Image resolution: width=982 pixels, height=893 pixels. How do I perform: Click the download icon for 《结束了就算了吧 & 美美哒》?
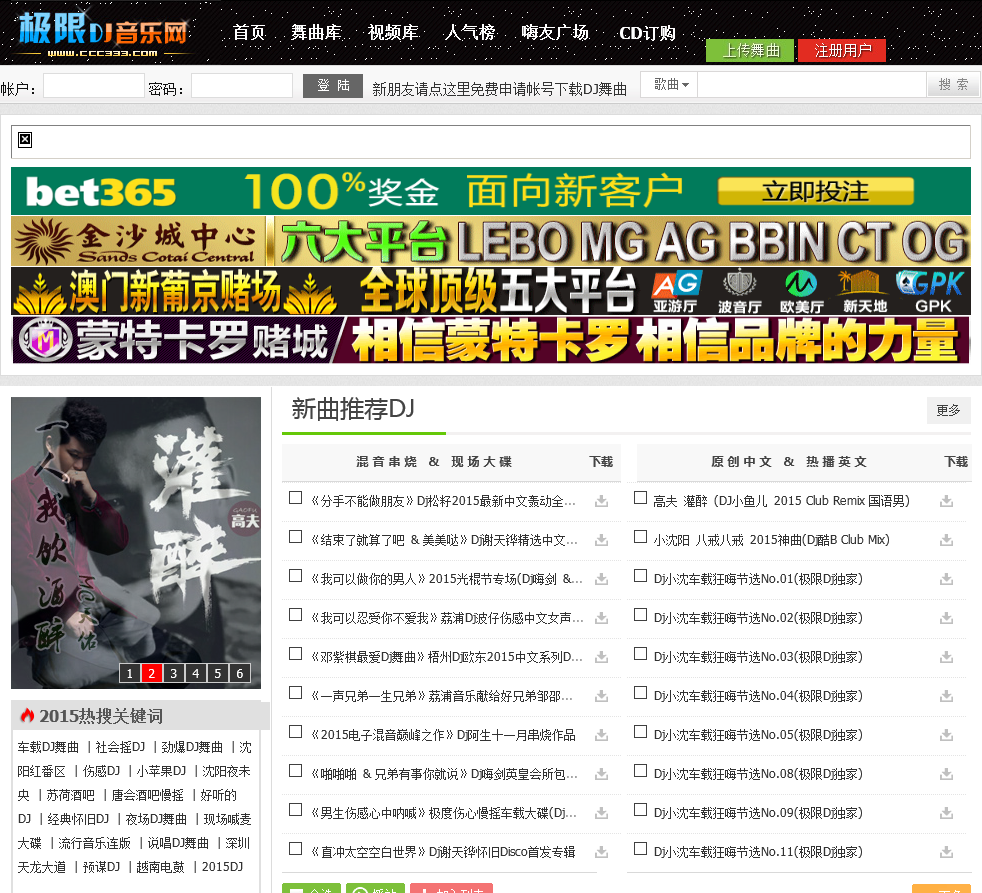[601, 540]
